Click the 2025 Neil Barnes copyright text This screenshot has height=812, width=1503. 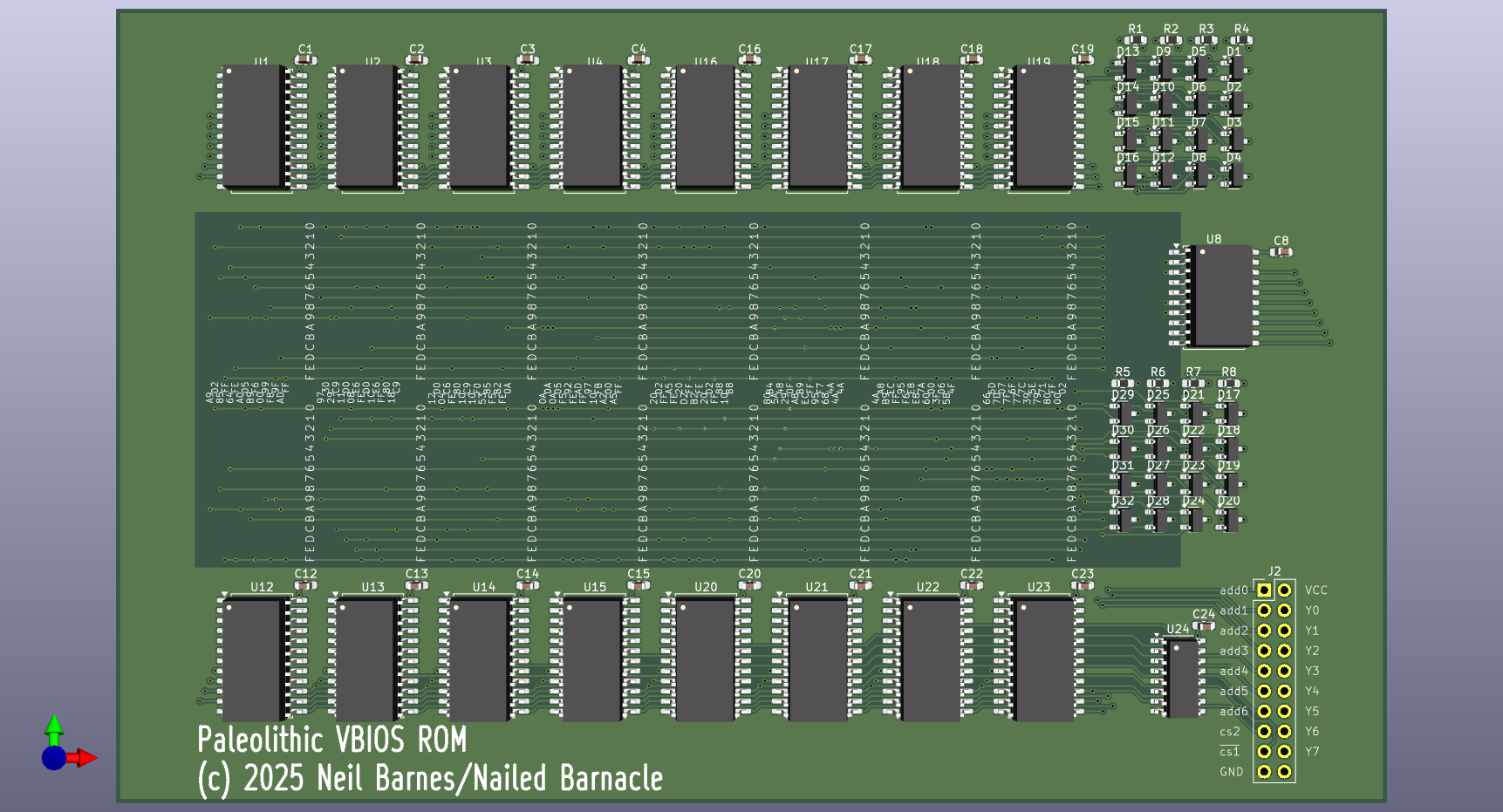click(x=430, y=779)
